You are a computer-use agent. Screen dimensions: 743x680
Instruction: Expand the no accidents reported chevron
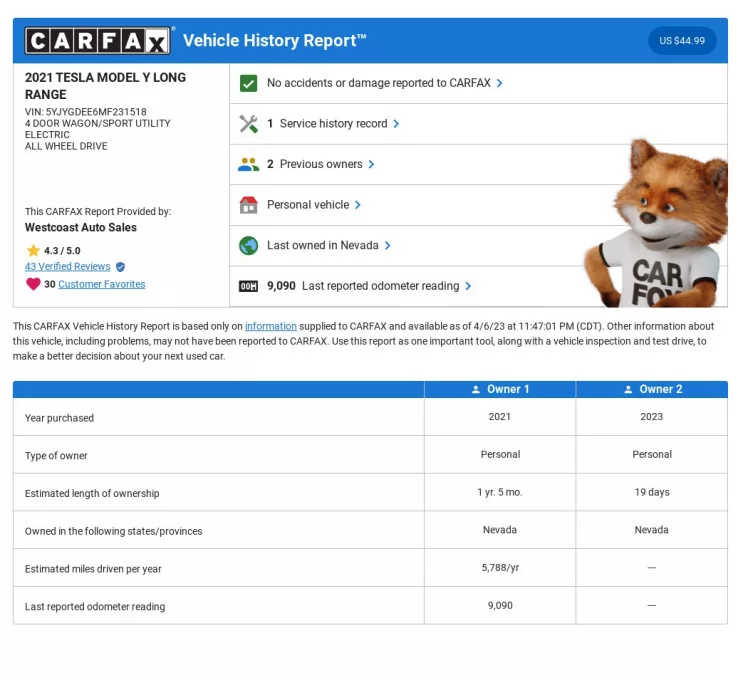(500, 83)
